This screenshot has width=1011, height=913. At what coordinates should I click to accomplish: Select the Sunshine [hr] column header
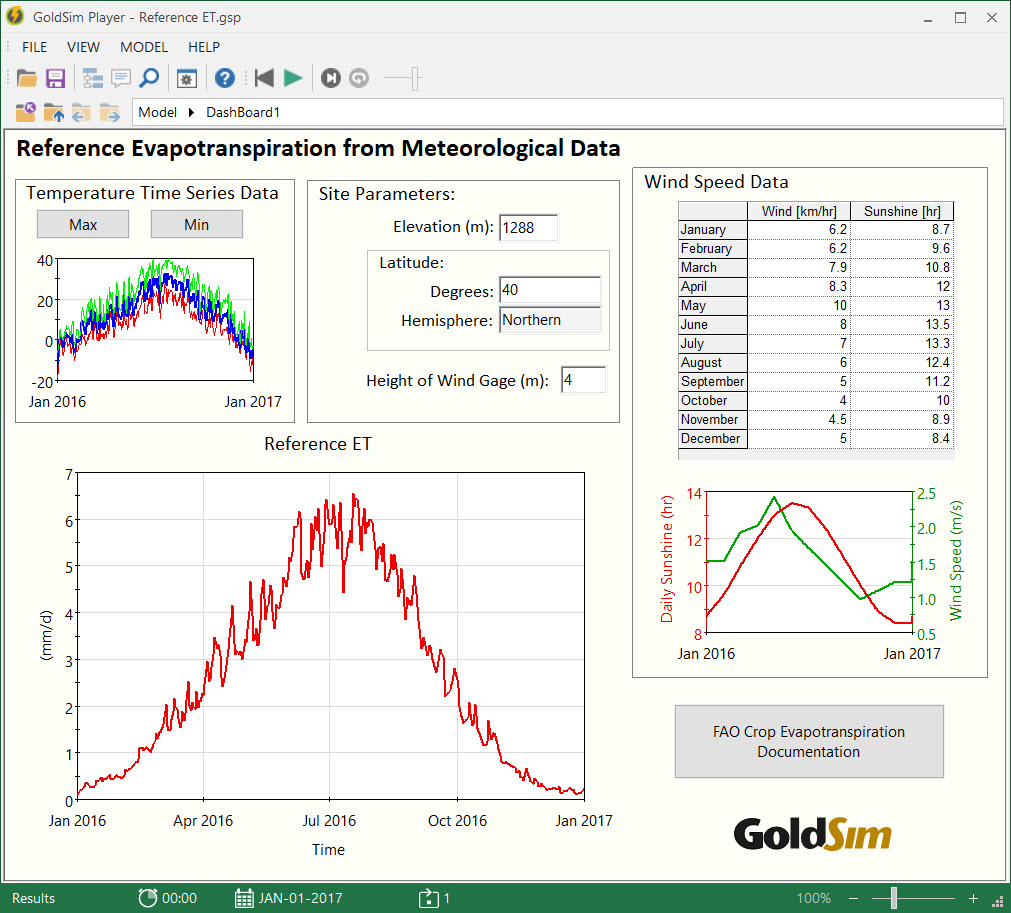(x=902, y=211)
